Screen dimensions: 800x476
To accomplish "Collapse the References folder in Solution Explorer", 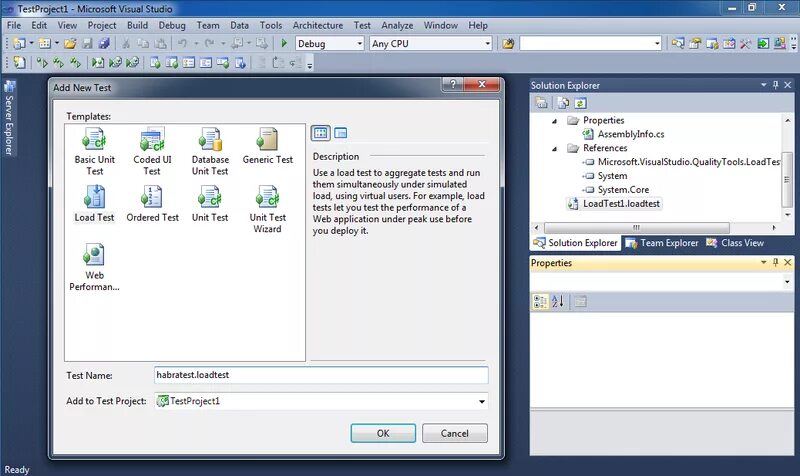I will 555,148.
